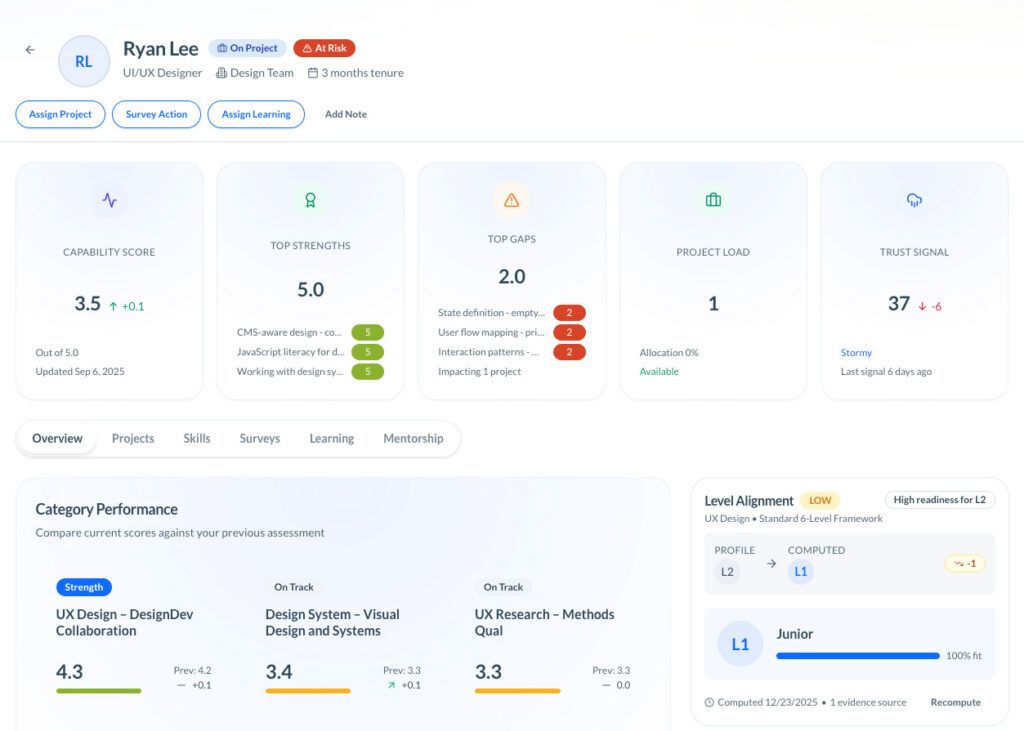
Task: Click the back arrow above the avatar
Action: (29, 49)
